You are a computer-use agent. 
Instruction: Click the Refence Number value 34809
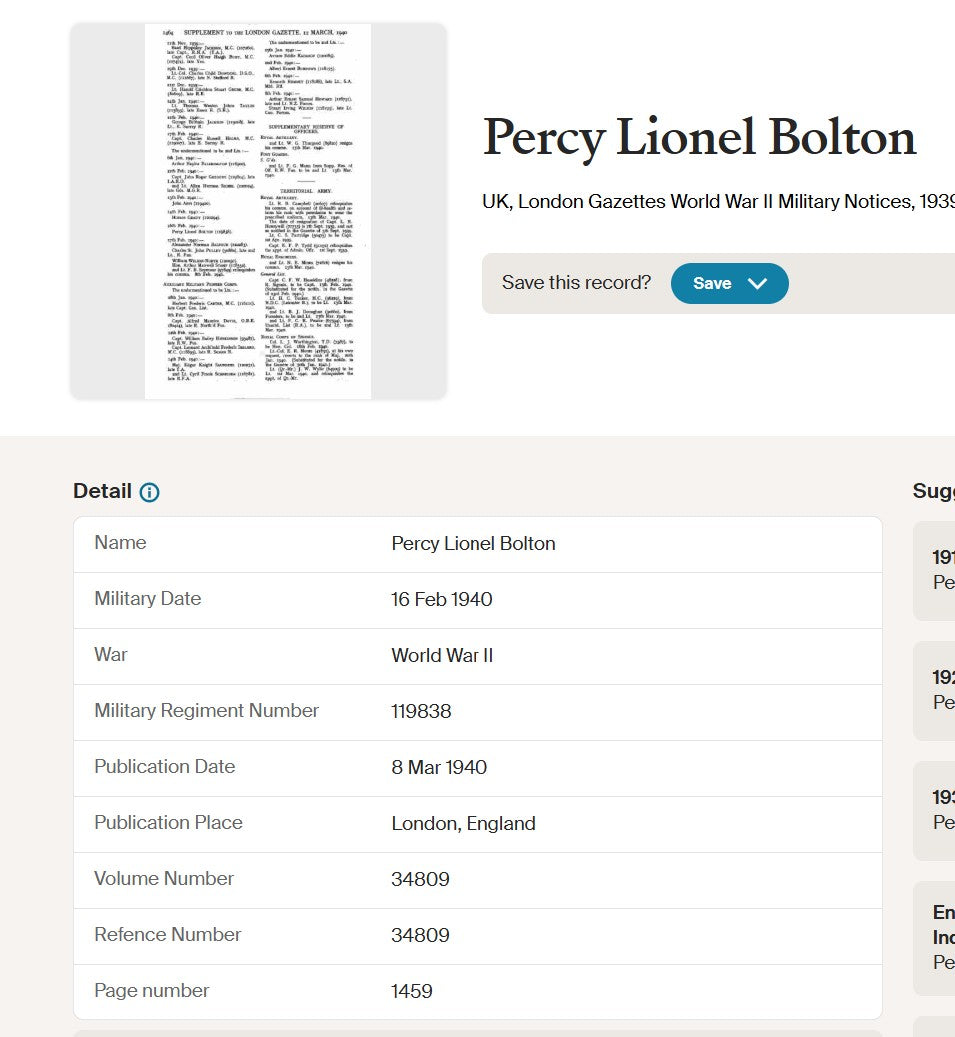pos(420,935)
